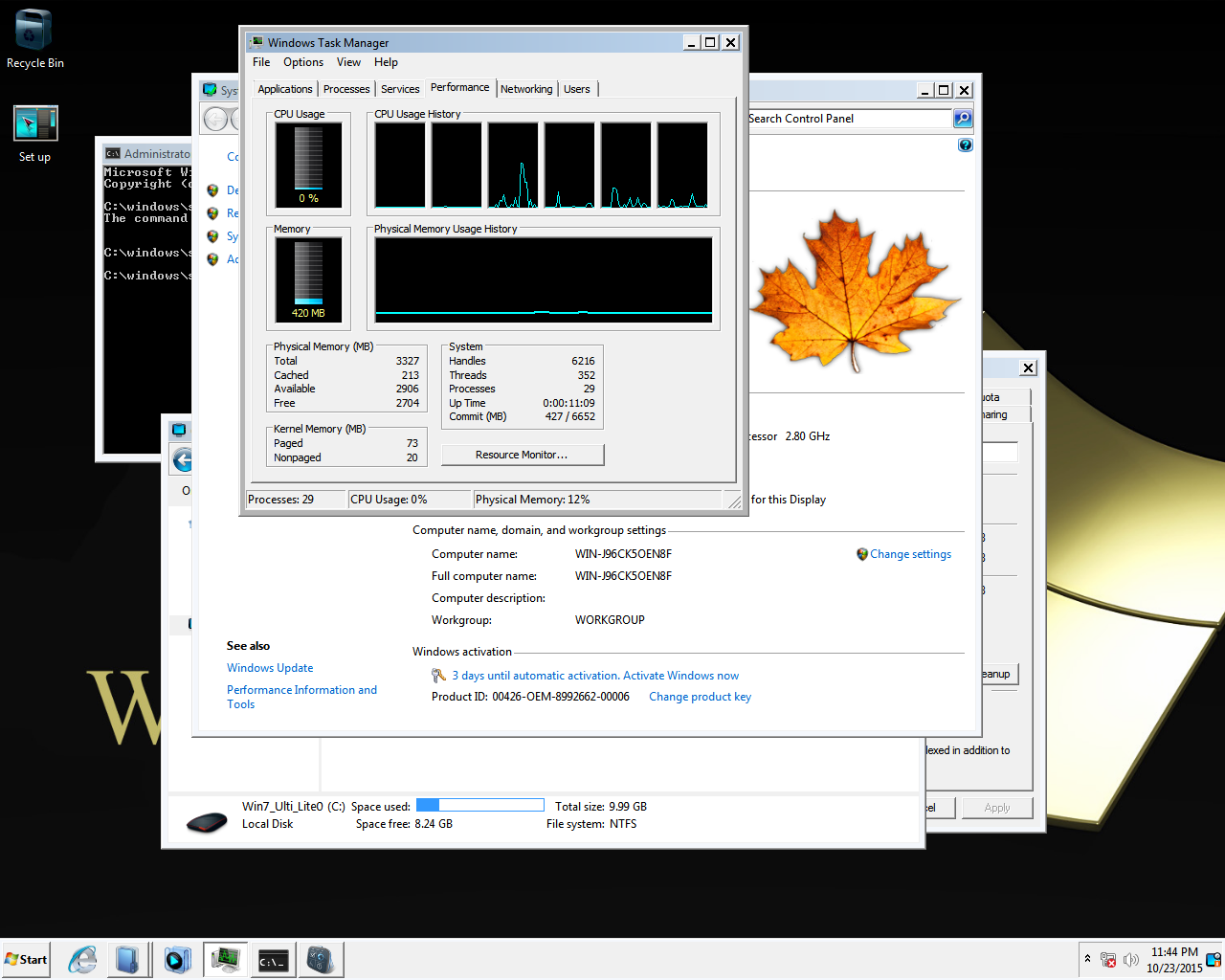
Task: Open the volume speaker tray icon
Action: (1131, 959)
